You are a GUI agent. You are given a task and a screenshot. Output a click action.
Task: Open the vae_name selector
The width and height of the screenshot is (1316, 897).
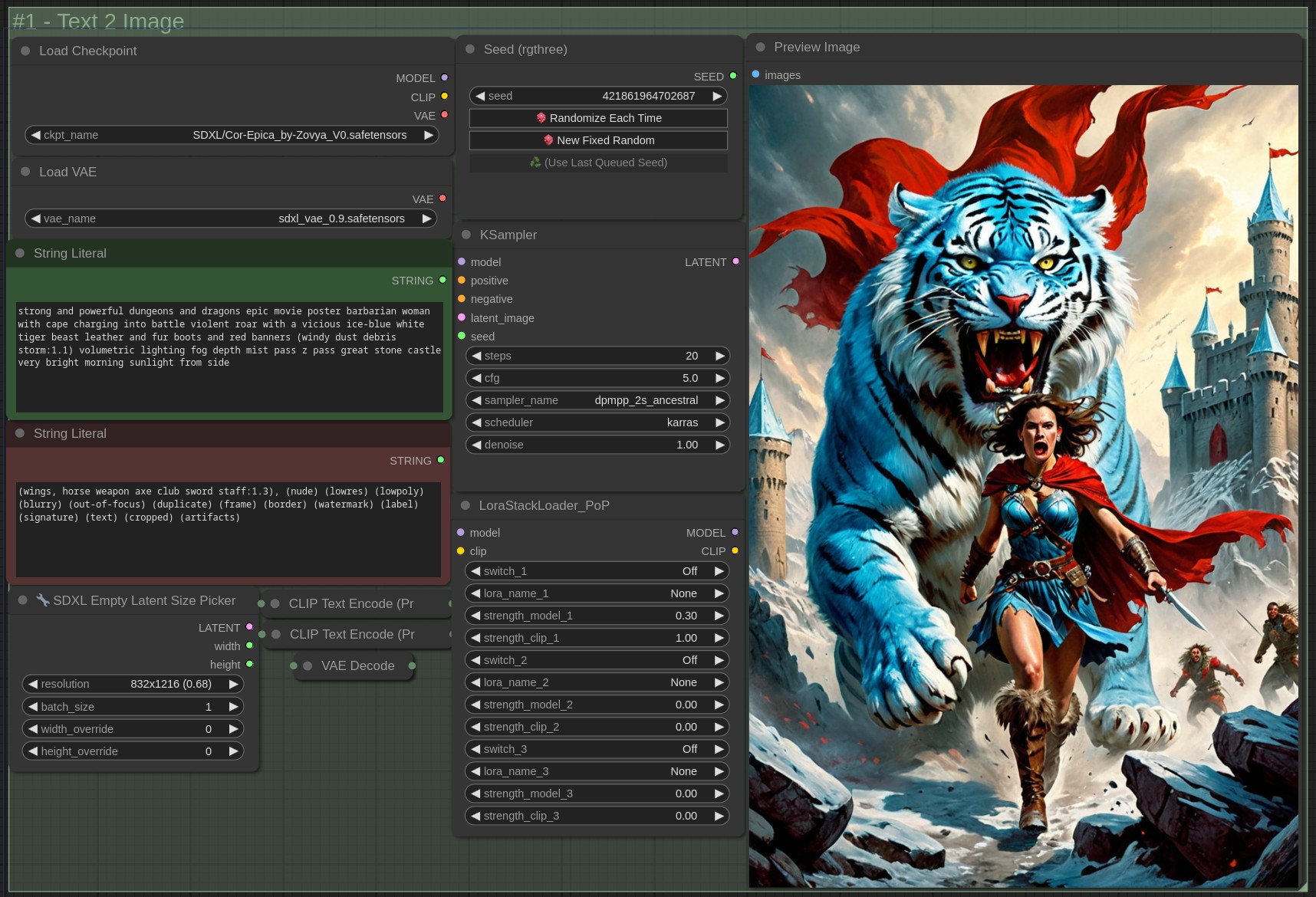[232, 219]
